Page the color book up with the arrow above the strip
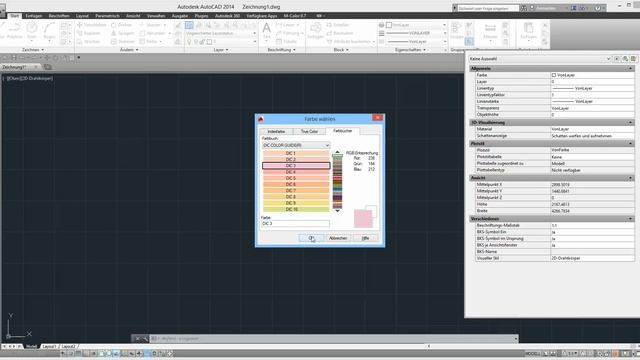Image resolution: width=640 pixels, height=360 pixels. pyautogui.click(x=337, y=152)
